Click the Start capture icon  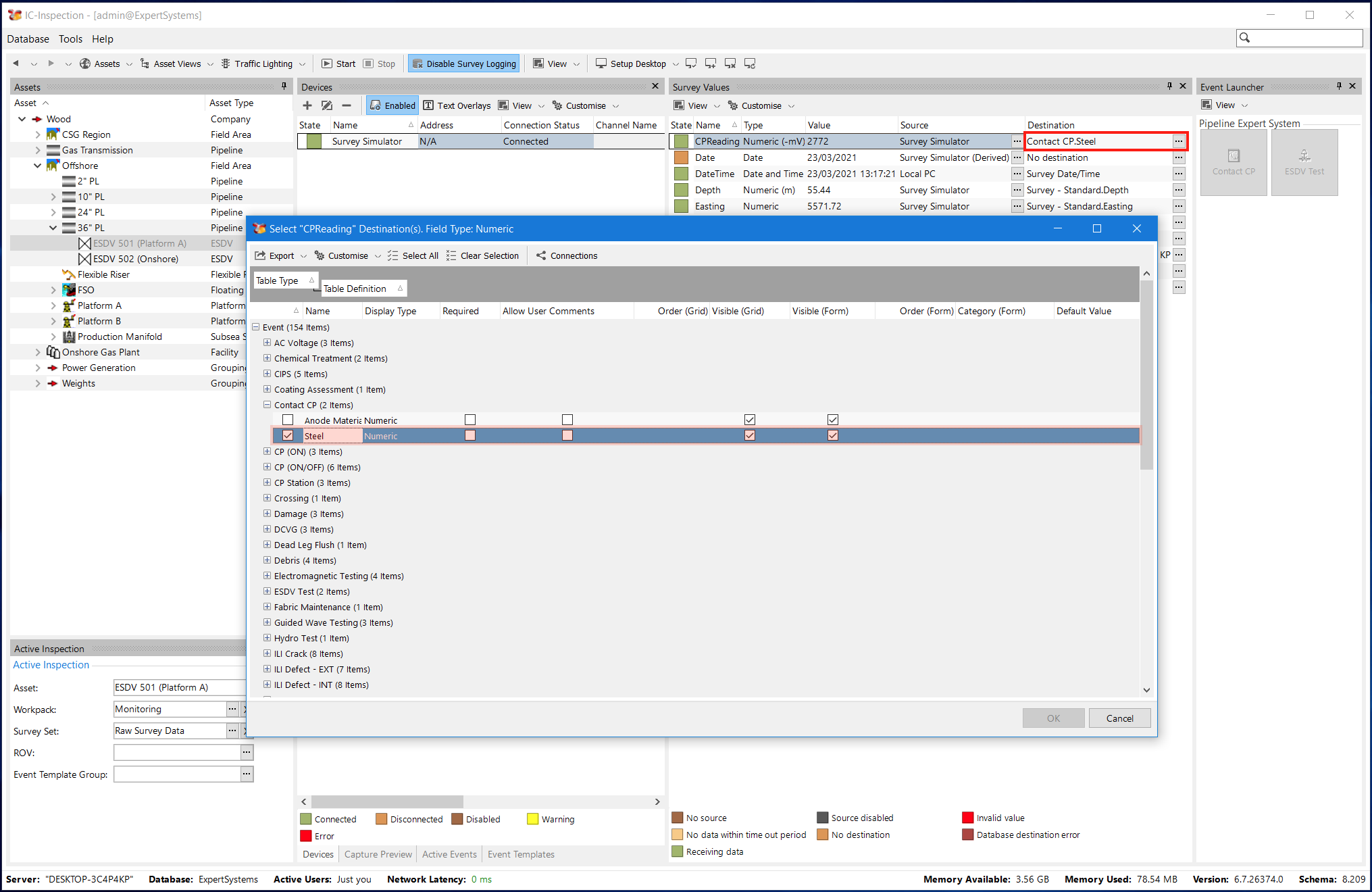[327, 64]
